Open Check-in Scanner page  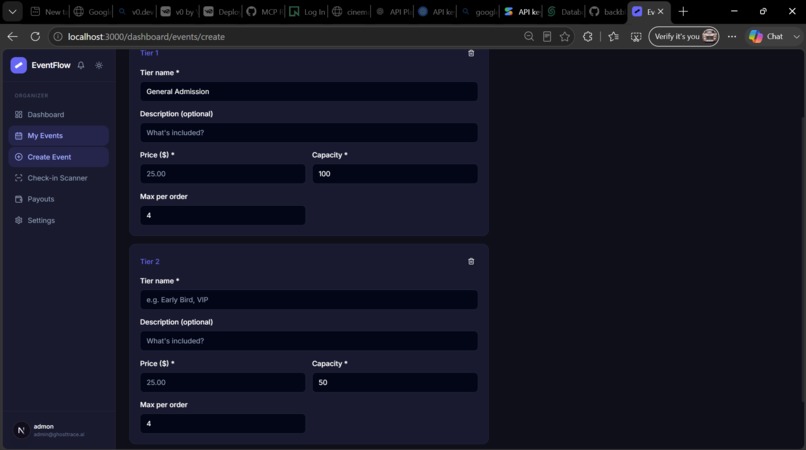(x=59, y=178)
